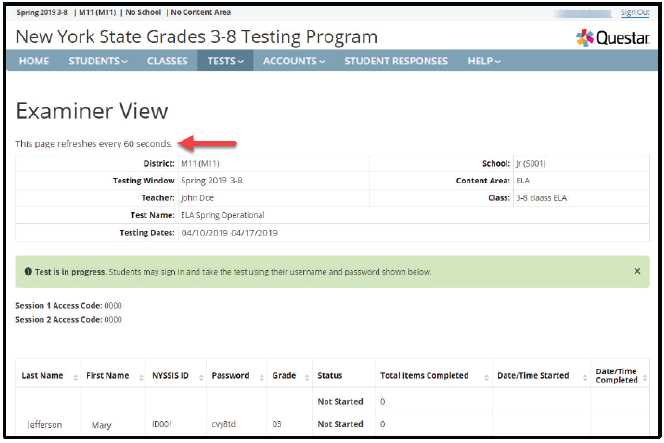Select Mary first name cell
Image resolution: width=664 pixels, height=443 pixels.
[102, 425]
